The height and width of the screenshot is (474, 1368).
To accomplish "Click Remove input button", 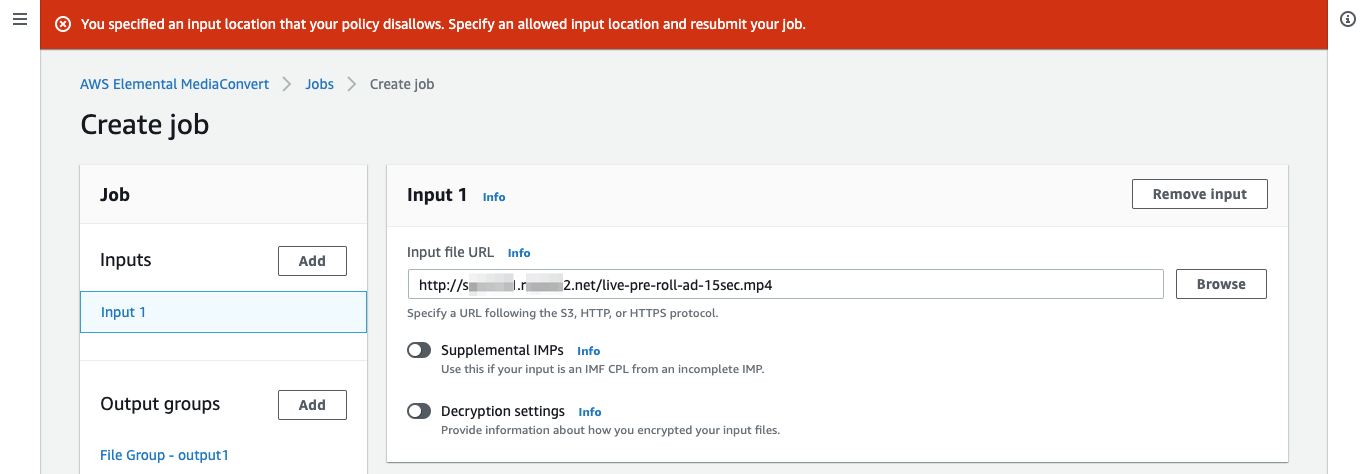I will point(1199,194).
